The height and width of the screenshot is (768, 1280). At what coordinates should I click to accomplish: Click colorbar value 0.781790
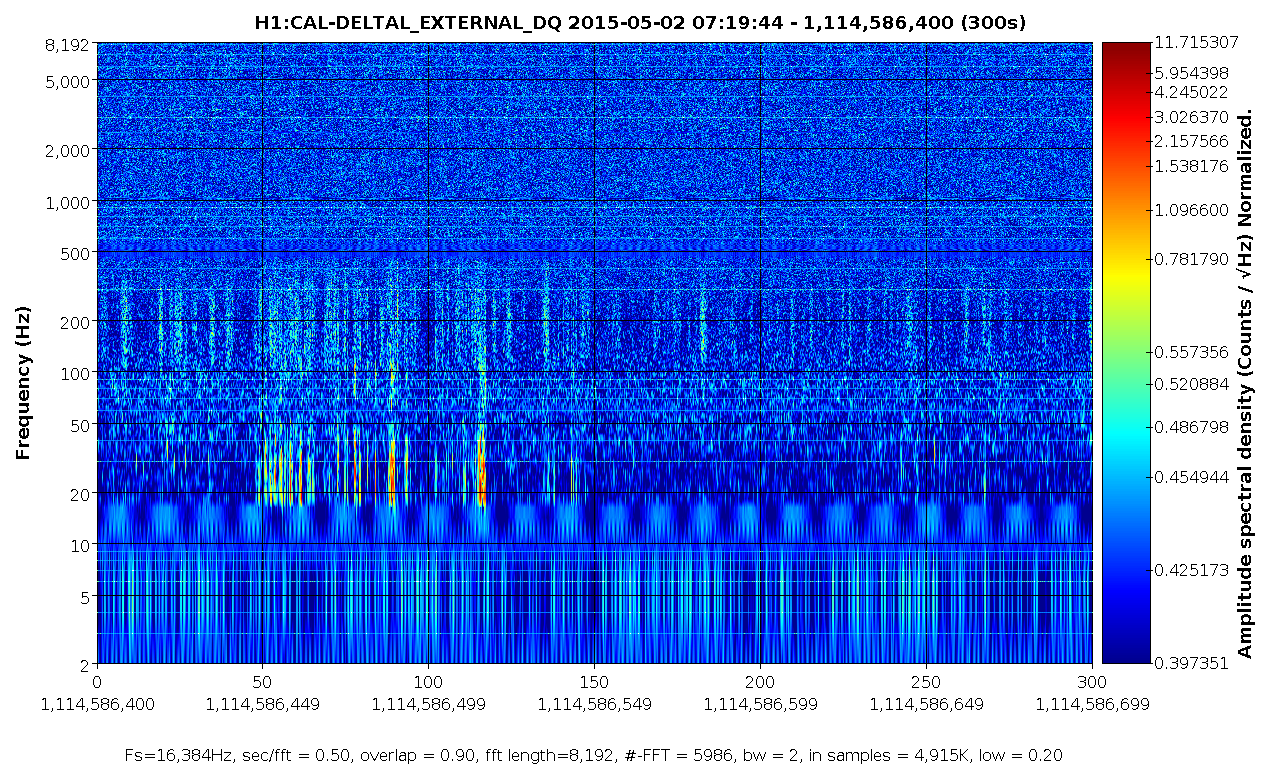pos(1191,259)
